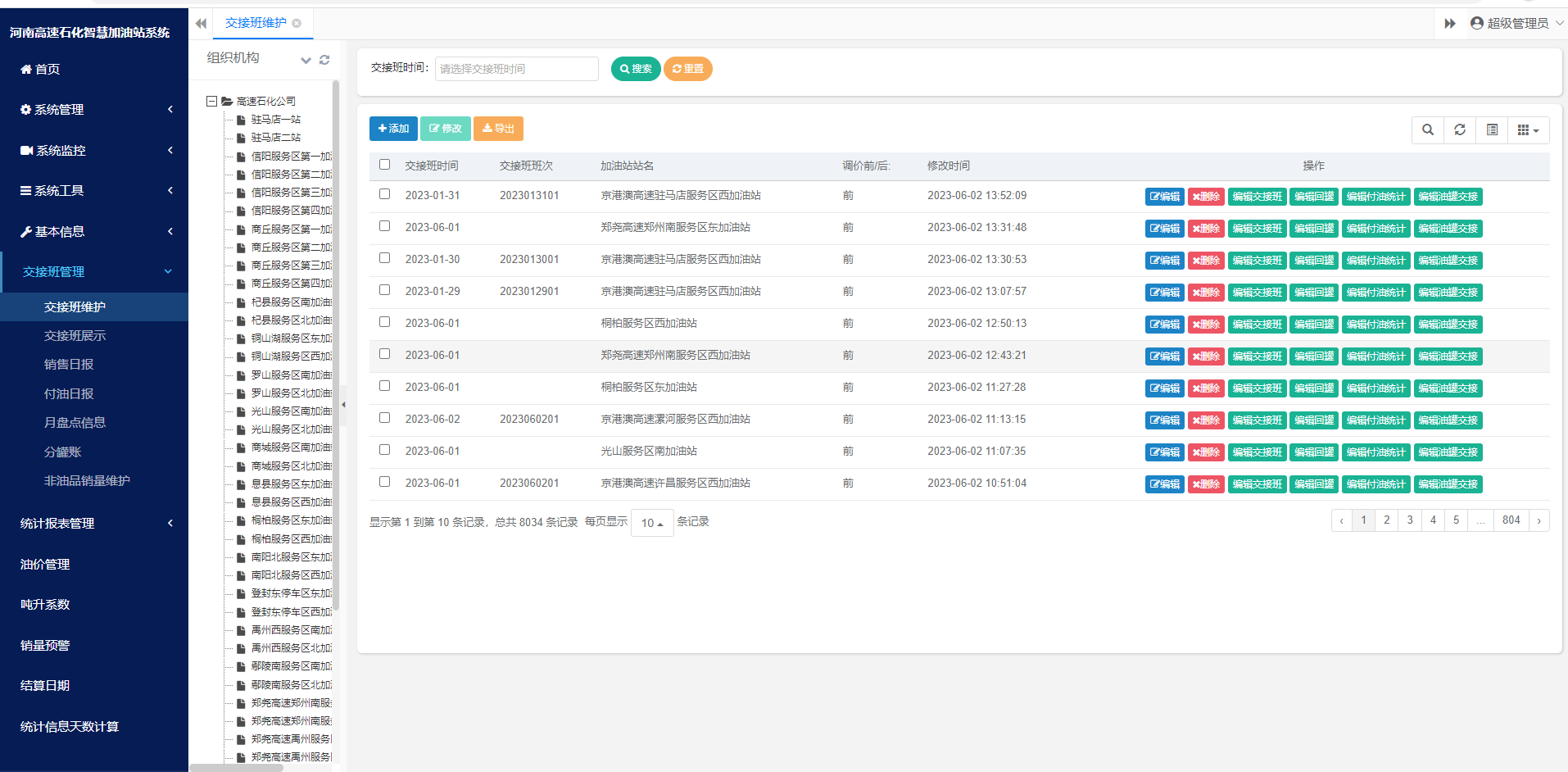Refresh the 组织机构 tree
1568x772 pixels.
324,60
